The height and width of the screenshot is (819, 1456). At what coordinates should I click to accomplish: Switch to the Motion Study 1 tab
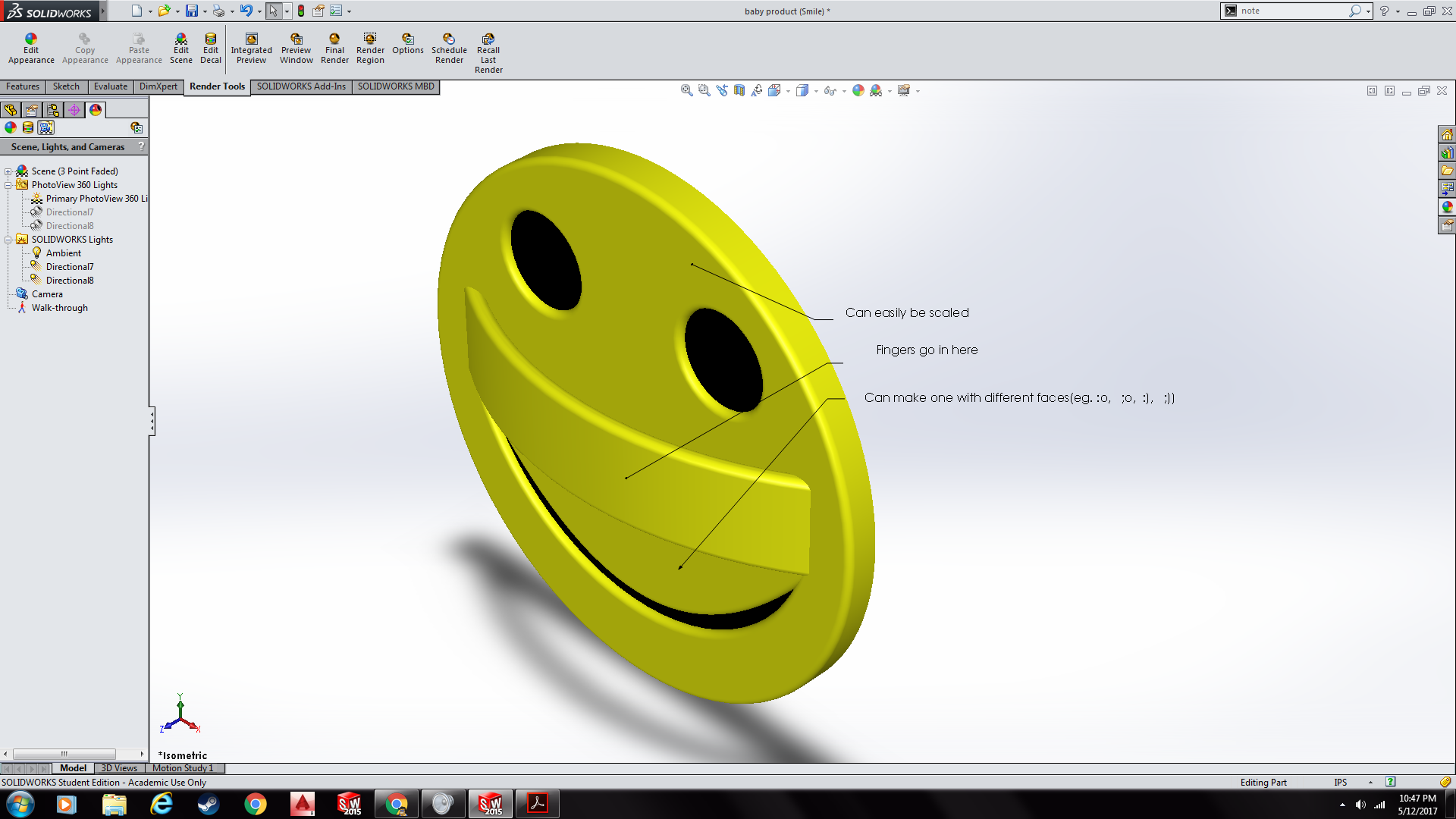click(183, 768)
